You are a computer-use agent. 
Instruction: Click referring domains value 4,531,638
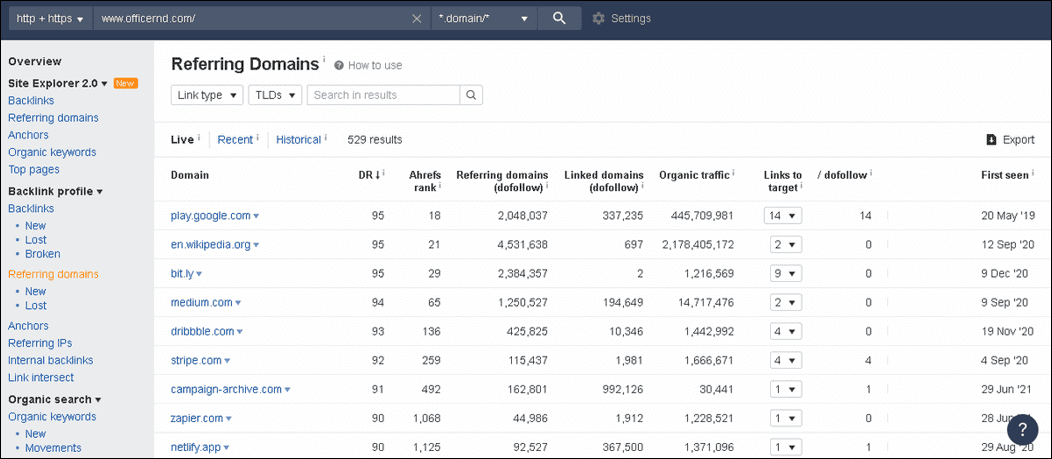click(522, 244)
